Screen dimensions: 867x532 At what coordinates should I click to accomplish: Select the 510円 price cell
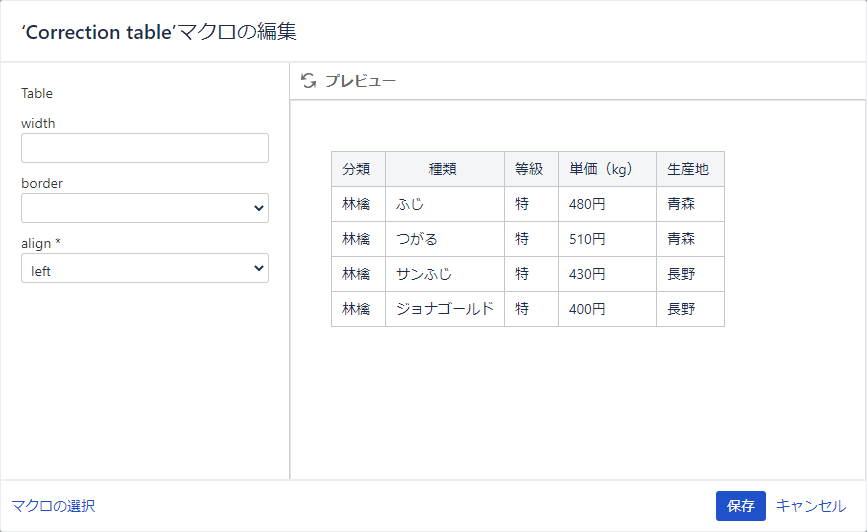[587, 239]
